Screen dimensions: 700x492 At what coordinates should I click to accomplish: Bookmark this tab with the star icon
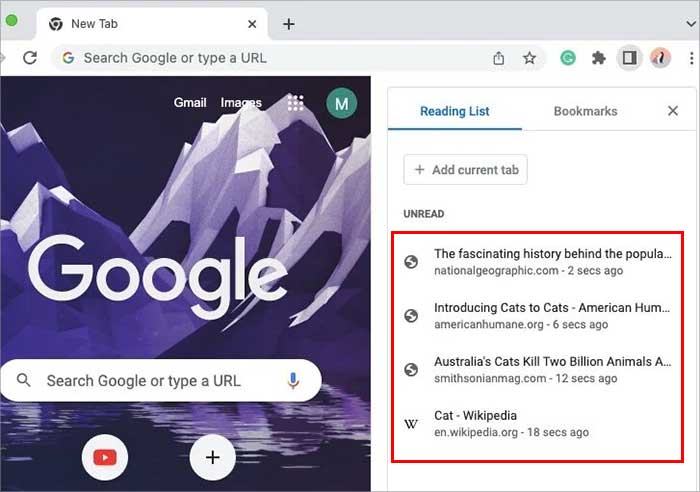tap(529, 58)
